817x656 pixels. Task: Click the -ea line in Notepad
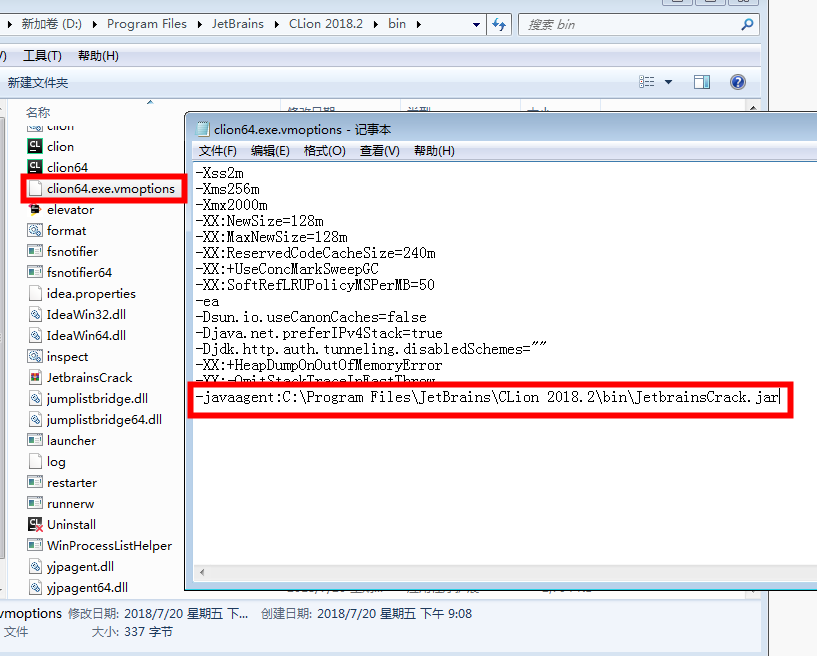pos(207,301)
